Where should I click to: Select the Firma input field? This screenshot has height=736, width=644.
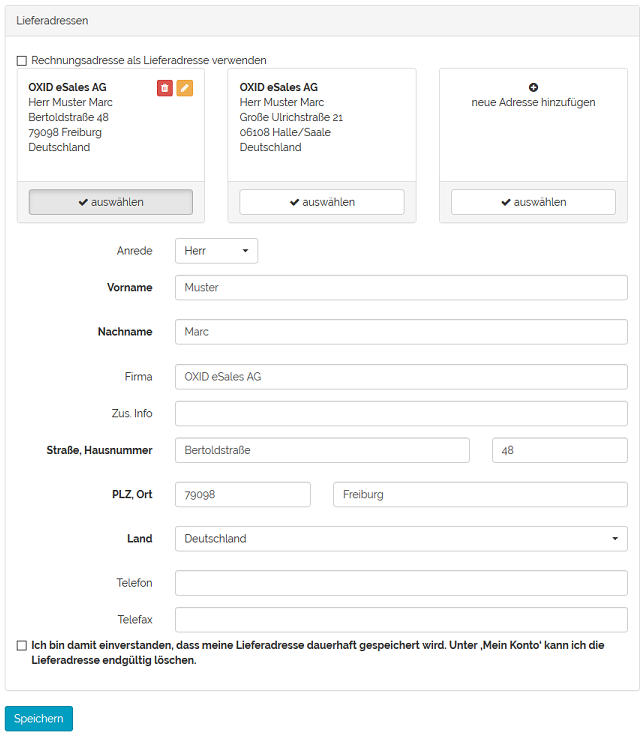coord(401,377)
